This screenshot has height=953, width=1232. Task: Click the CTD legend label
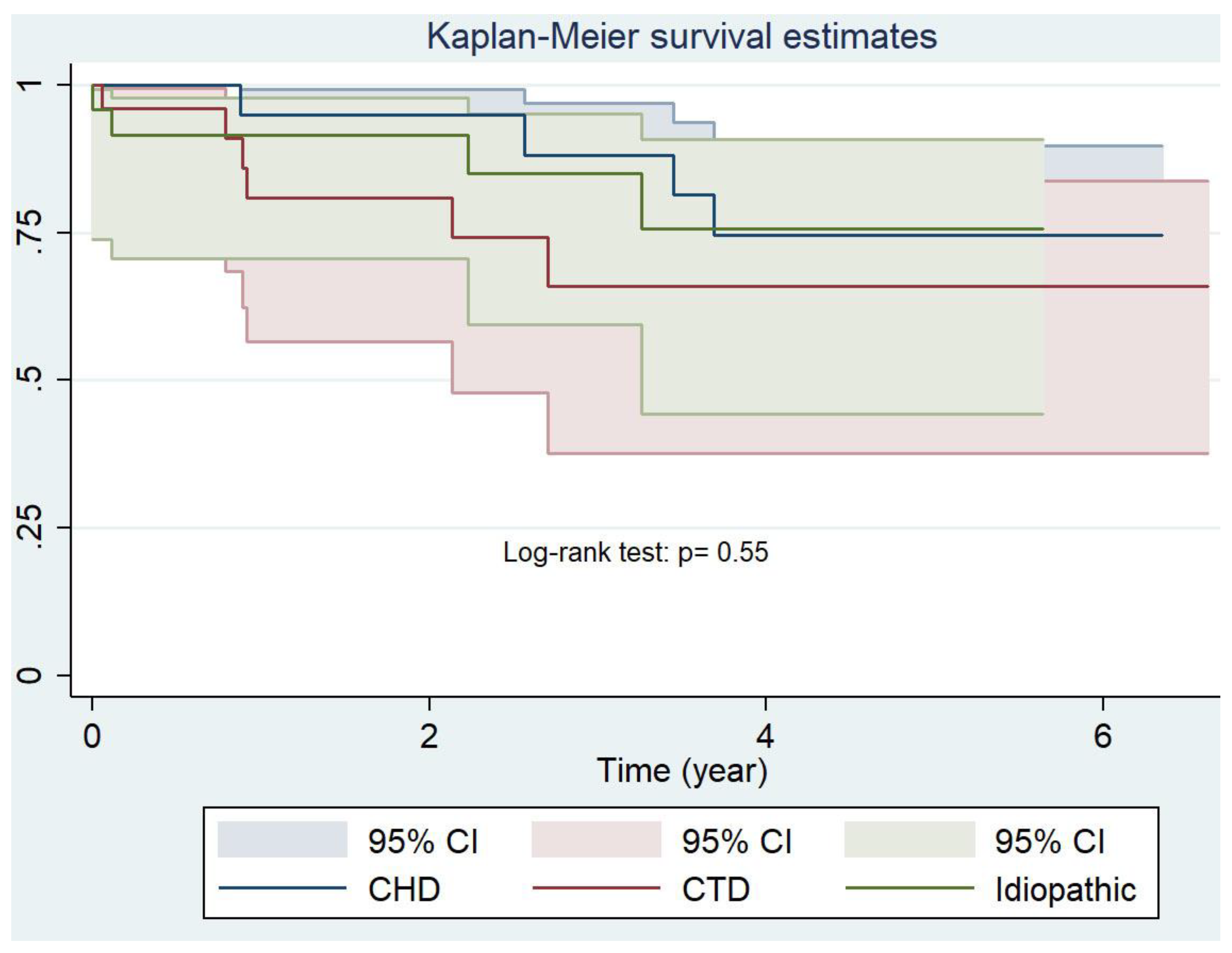[x=715, y=890]
